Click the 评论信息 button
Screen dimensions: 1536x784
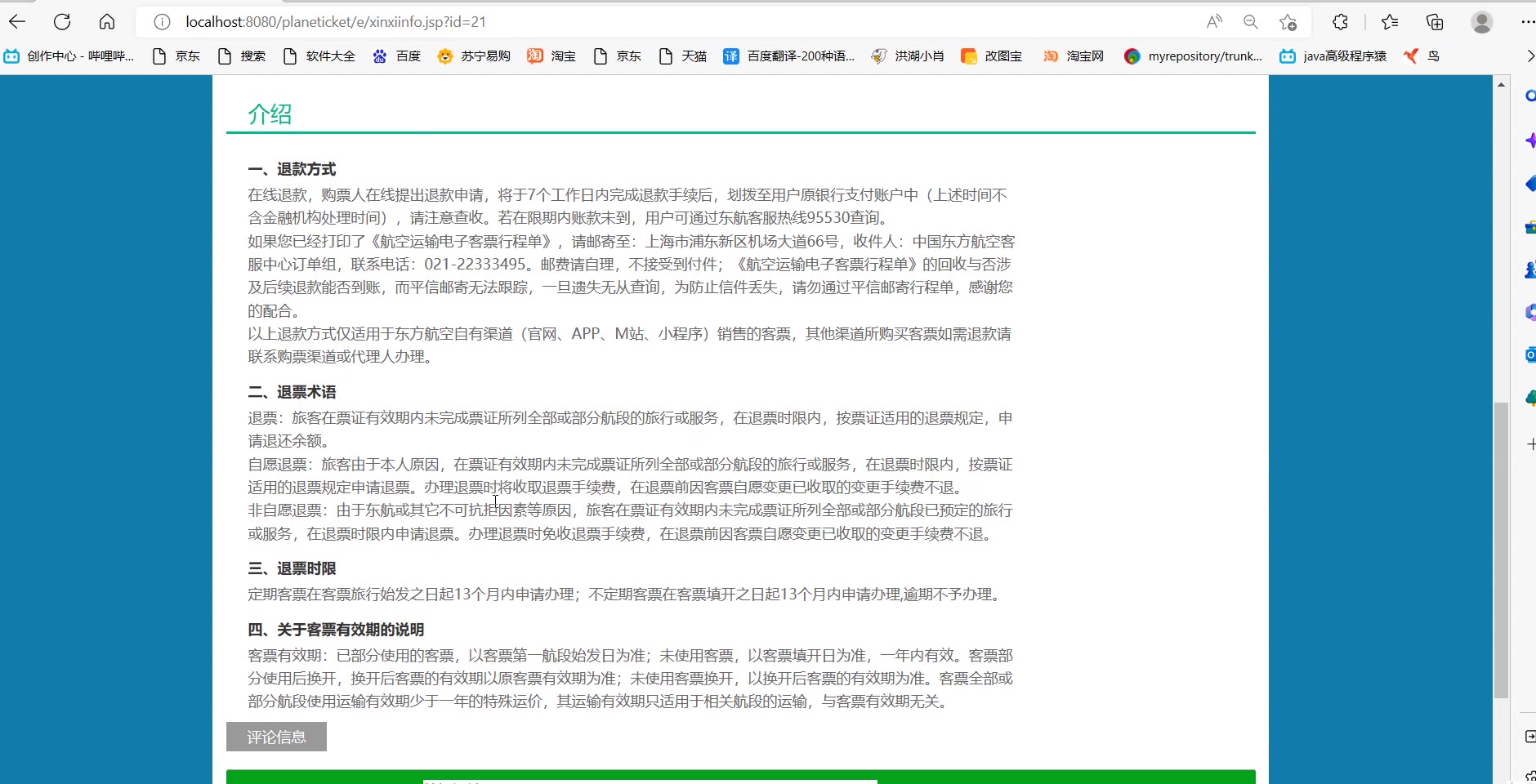coord(276,737)
